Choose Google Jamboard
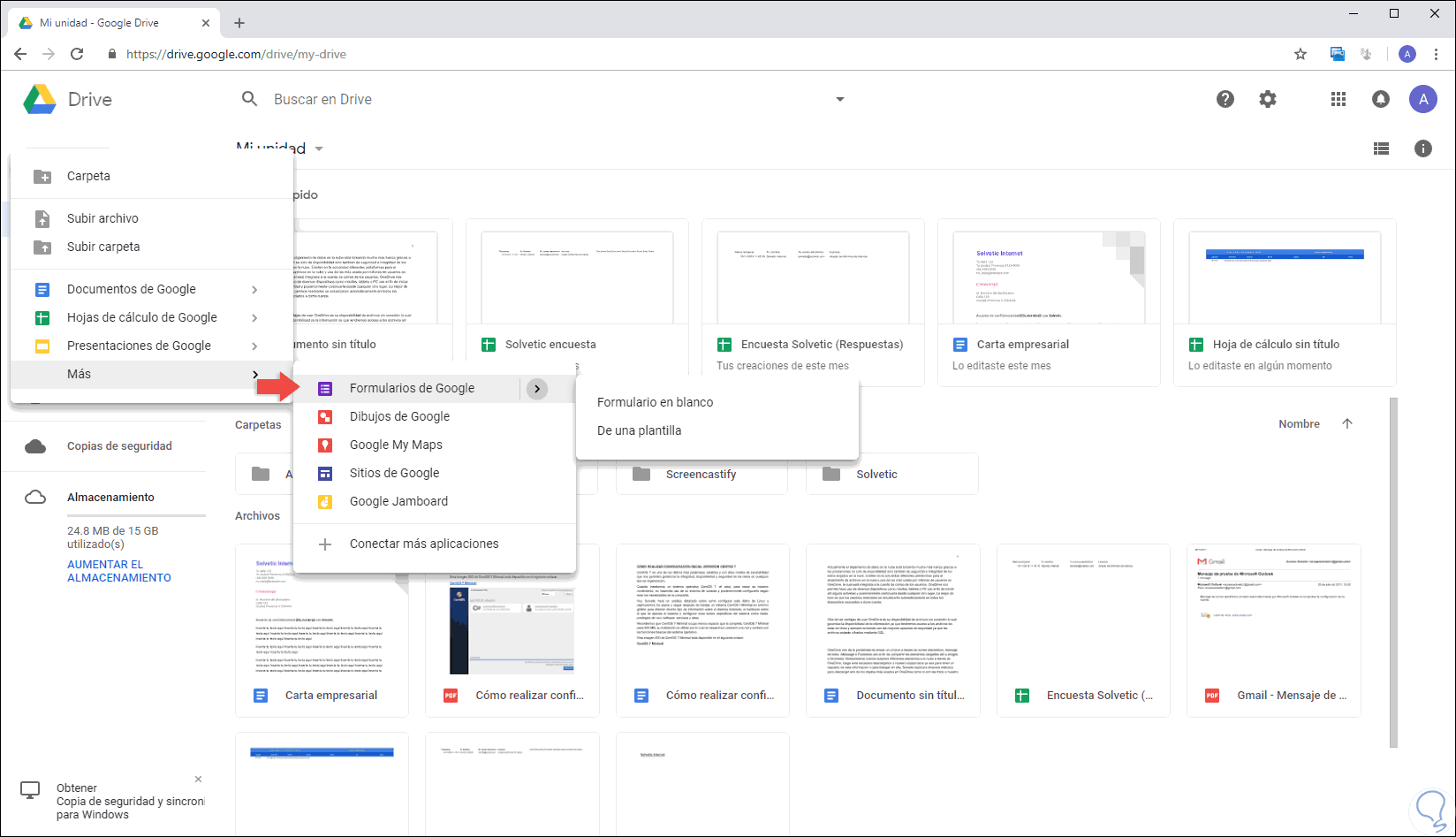 pos(435,501)
